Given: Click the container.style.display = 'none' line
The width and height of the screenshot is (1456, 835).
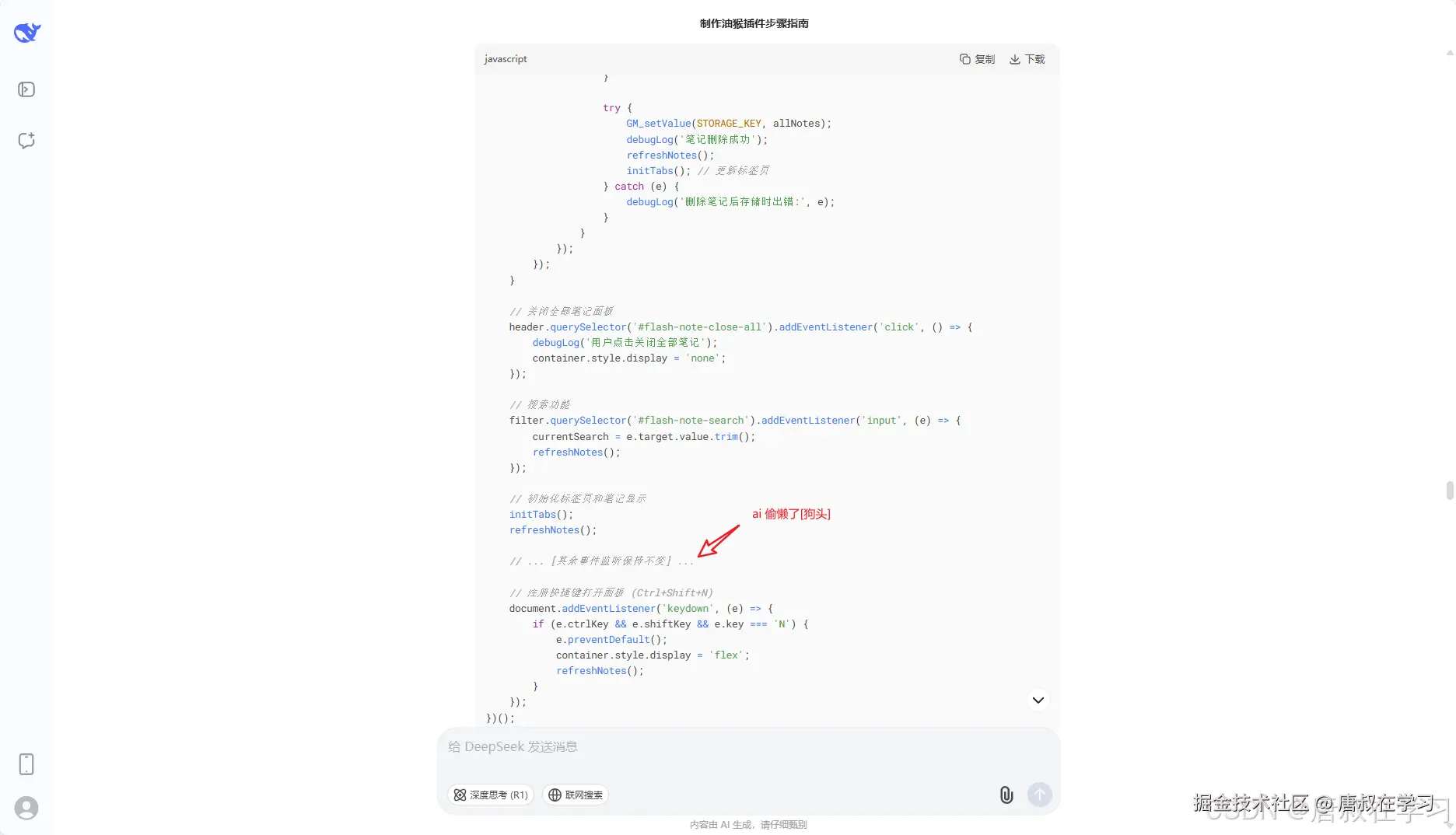Looking at the screenshot, I should pos(629,358).
